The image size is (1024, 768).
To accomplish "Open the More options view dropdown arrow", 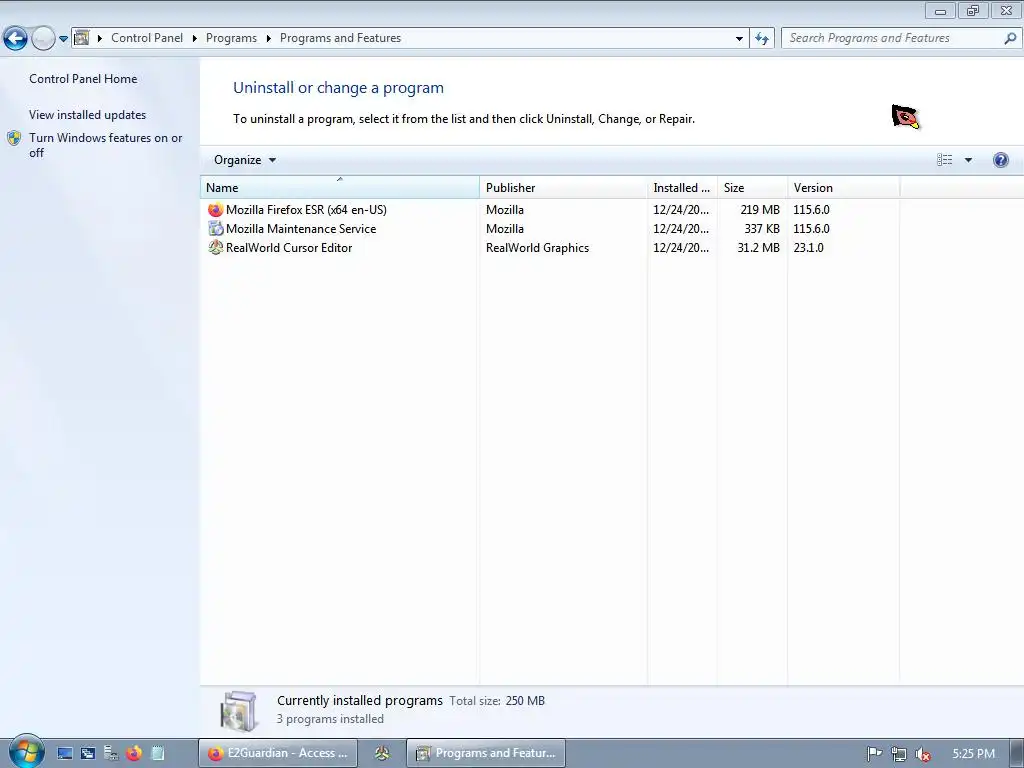I will click(968, 160).
